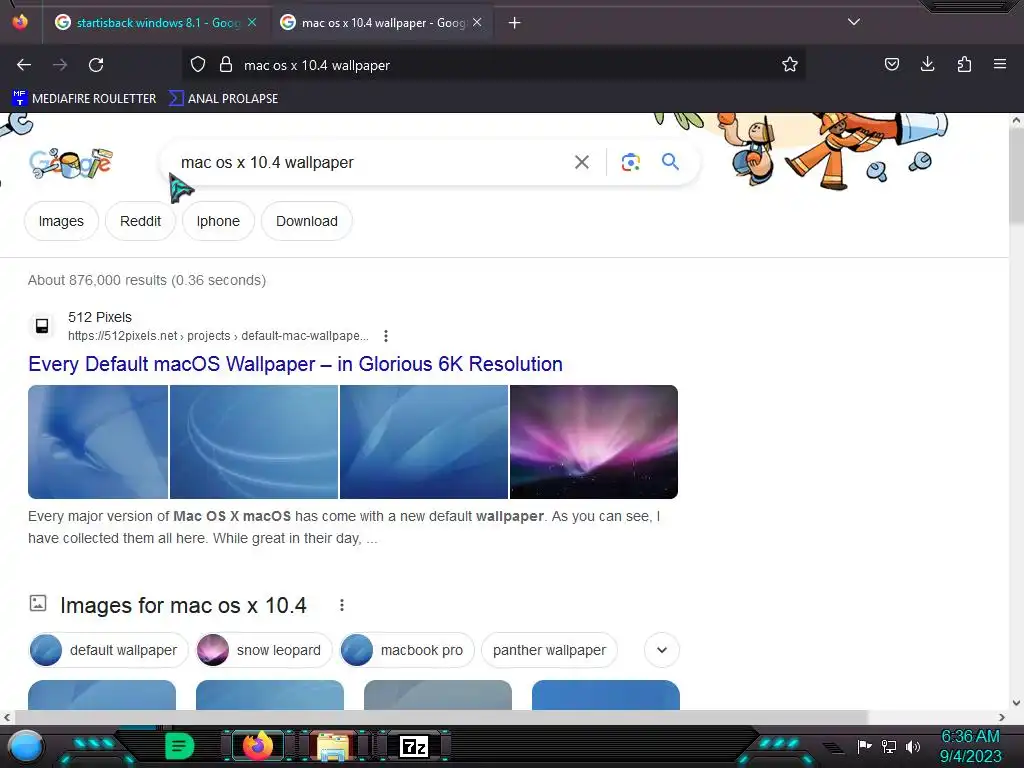Reload the current page

click(x=96, y=65)
